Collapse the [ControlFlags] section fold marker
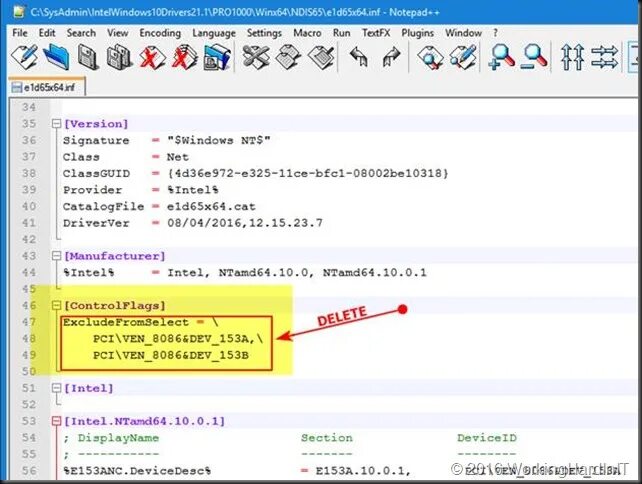 (56, 305)
